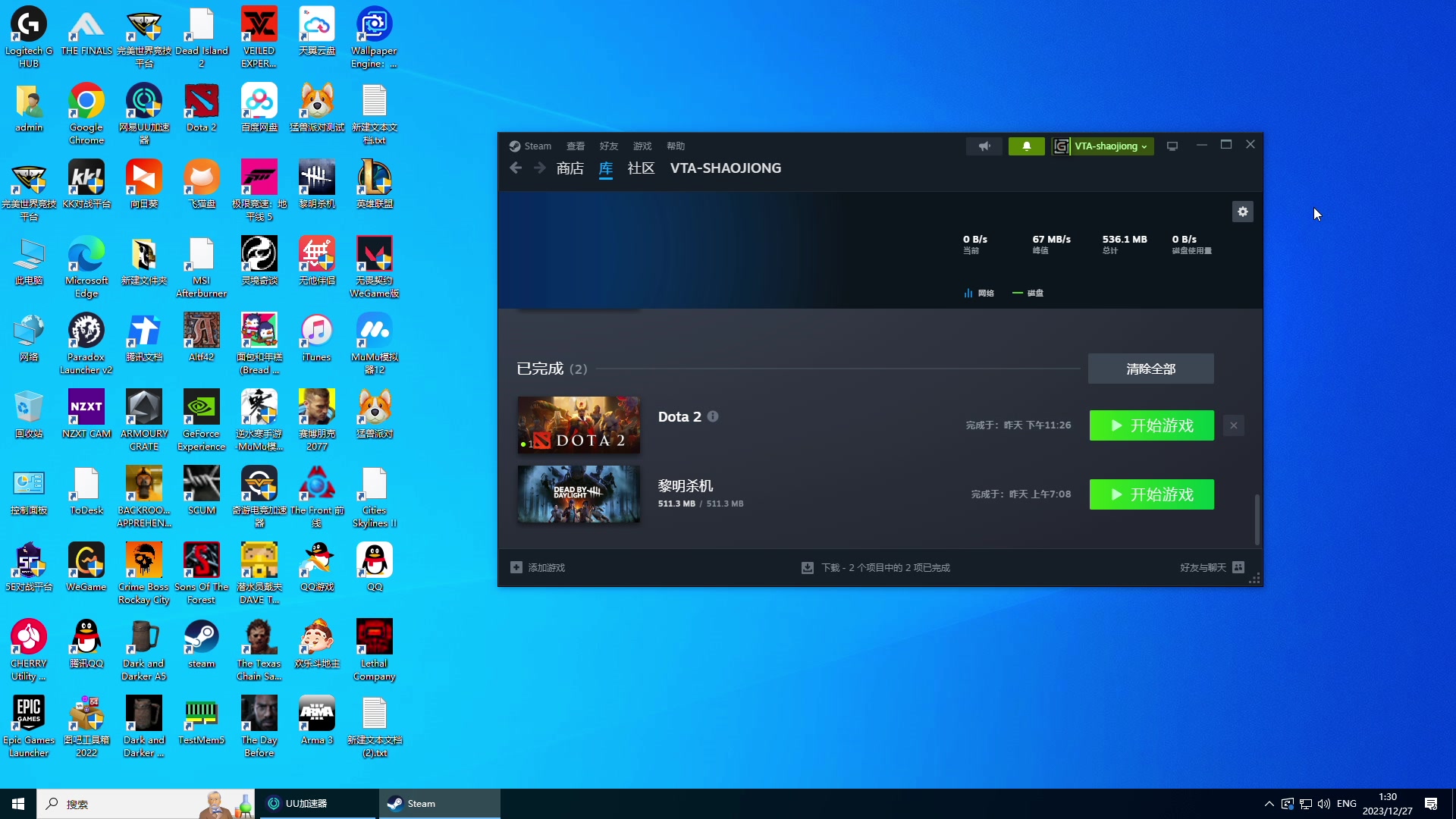
Task: Select Logitech G HUB desktop icon
Action: pos(29,38)
